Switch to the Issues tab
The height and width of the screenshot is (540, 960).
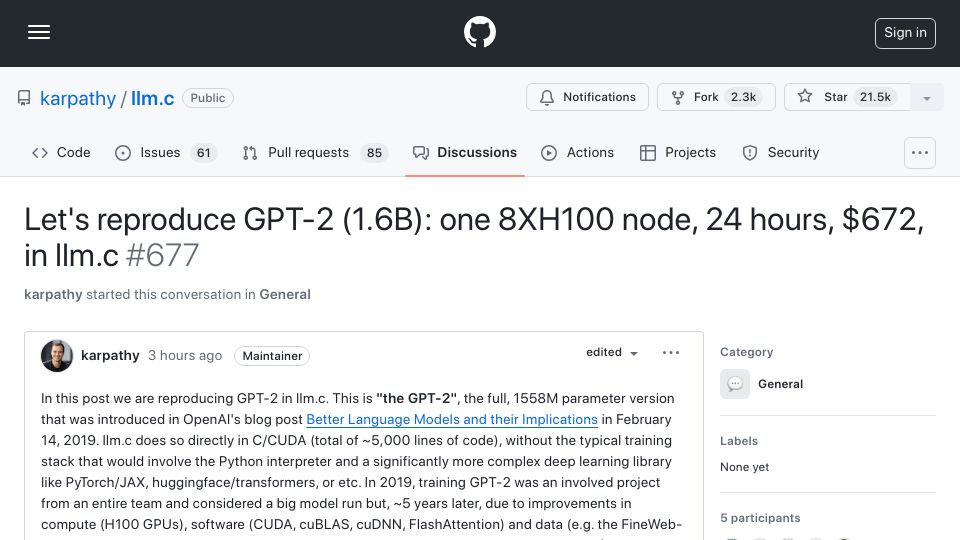(x=165, y=152)
